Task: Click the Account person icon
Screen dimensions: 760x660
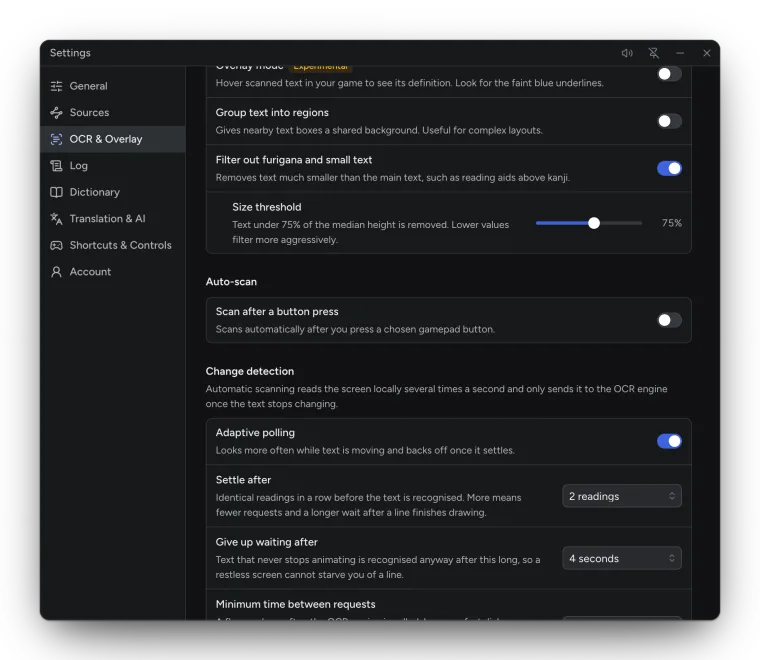Action: tap(56, 272)
